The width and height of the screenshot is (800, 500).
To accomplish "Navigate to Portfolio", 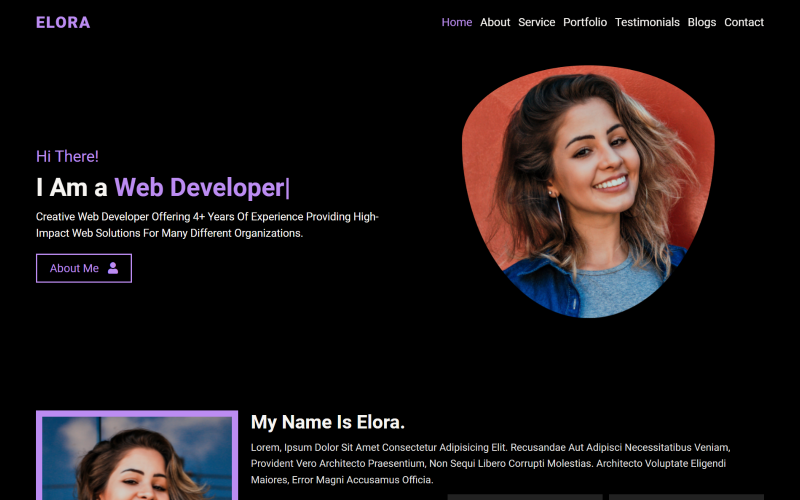I will [585, 22].
